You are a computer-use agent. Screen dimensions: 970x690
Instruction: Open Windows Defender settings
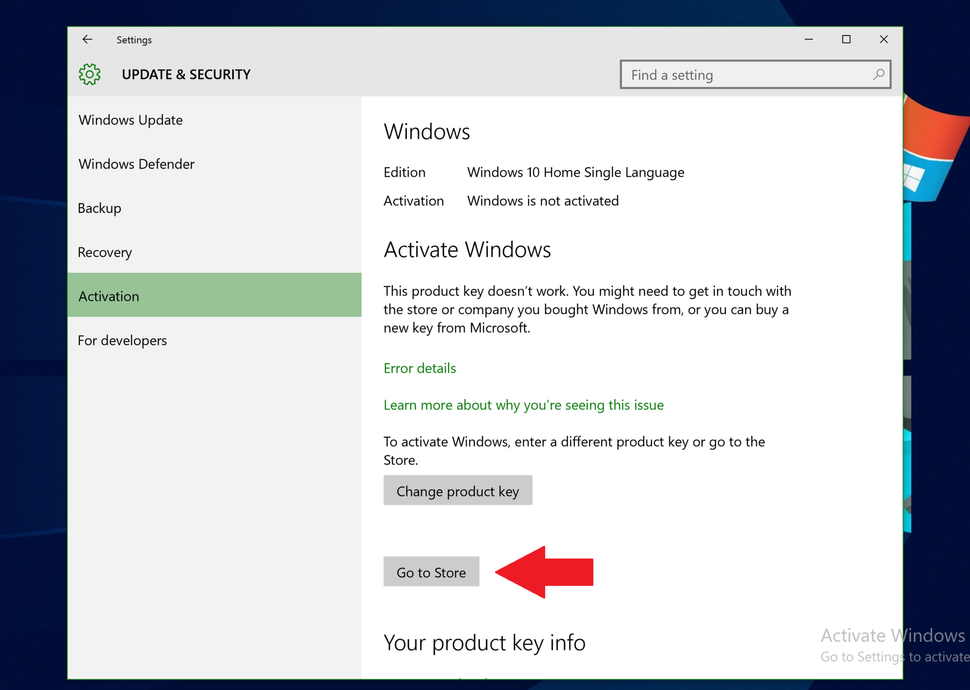(136, 163)
